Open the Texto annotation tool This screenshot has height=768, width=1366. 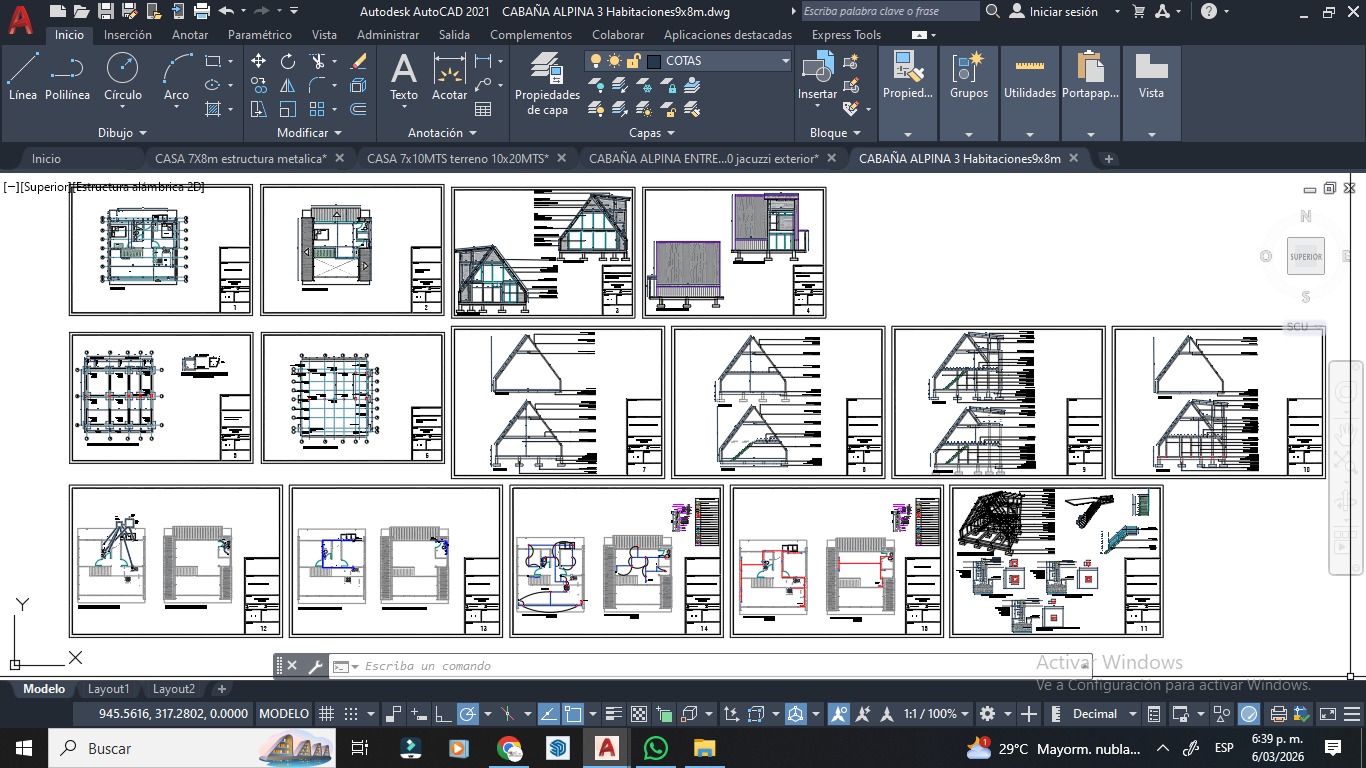pos(404,77)
